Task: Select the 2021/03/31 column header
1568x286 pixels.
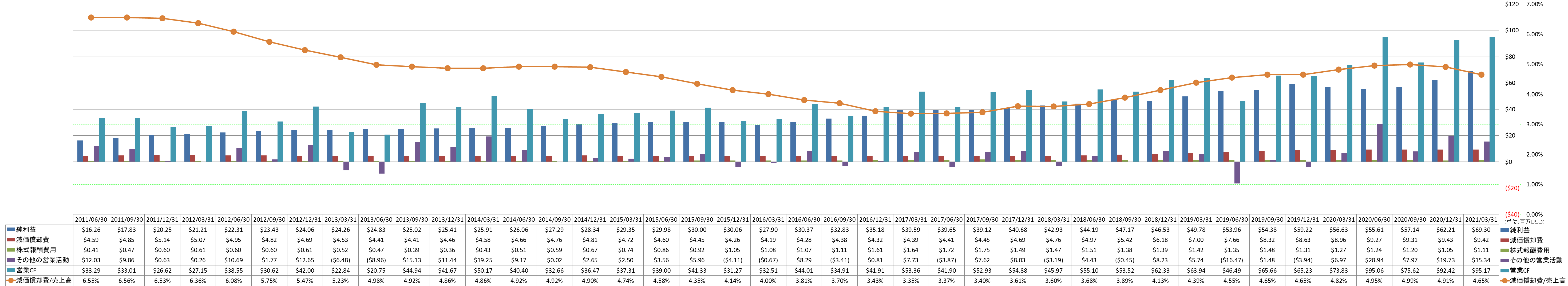Action: tap(1481, 220)
